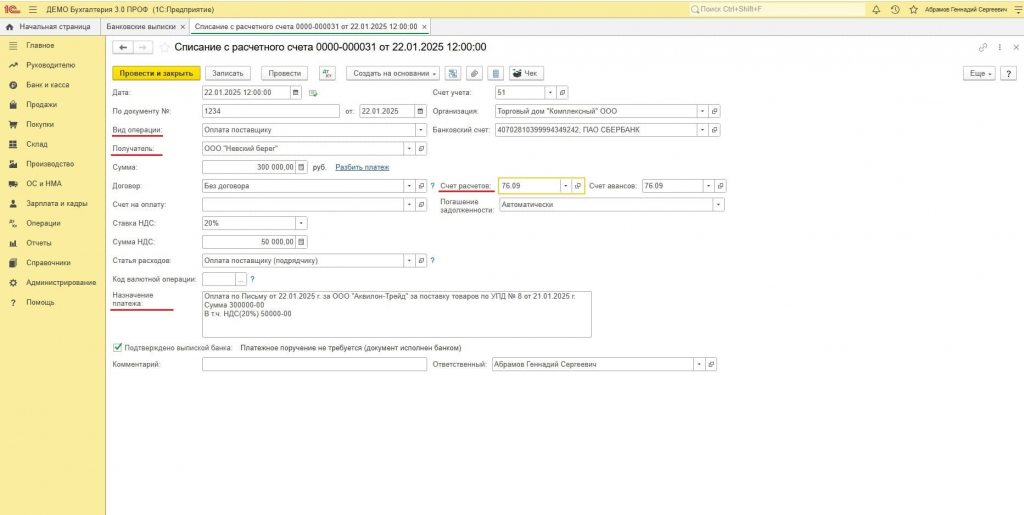Viewport: 1024px width, 515px height.
Task: Click the document list icon beside paperclip
Action: click(x=496, y=74)
